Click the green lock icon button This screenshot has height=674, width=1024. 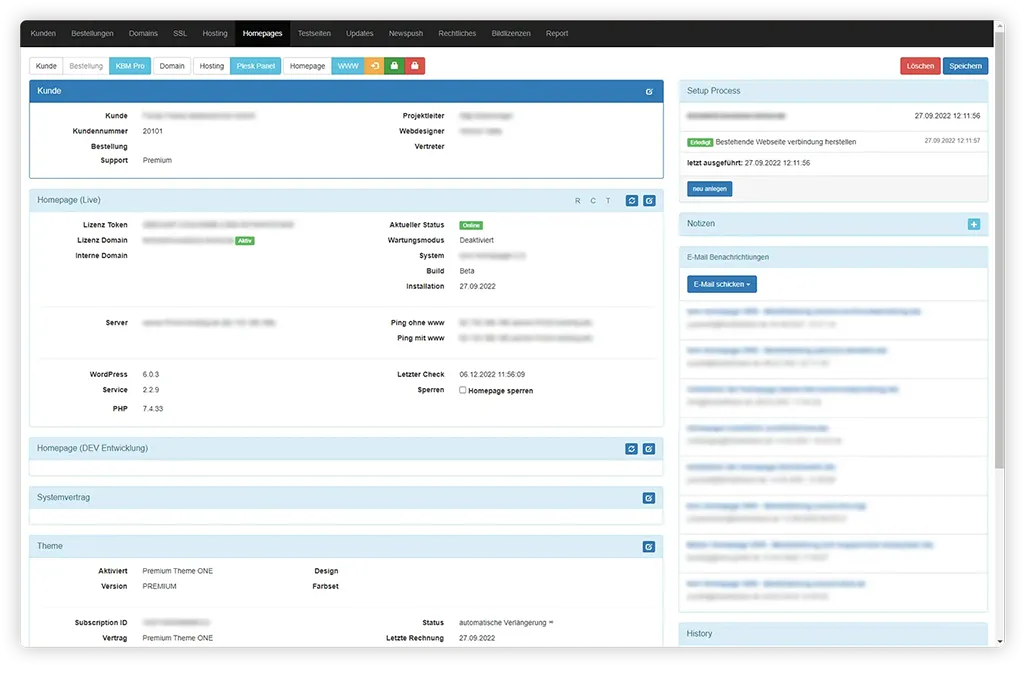click(394, 66)
